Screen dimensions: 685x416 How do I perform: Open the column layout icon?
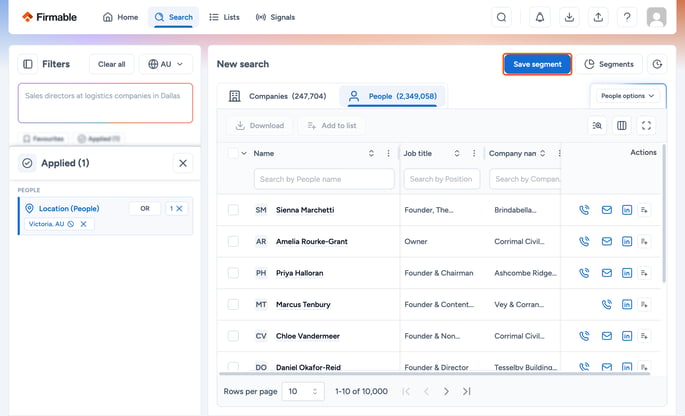(x=622, y=126)
